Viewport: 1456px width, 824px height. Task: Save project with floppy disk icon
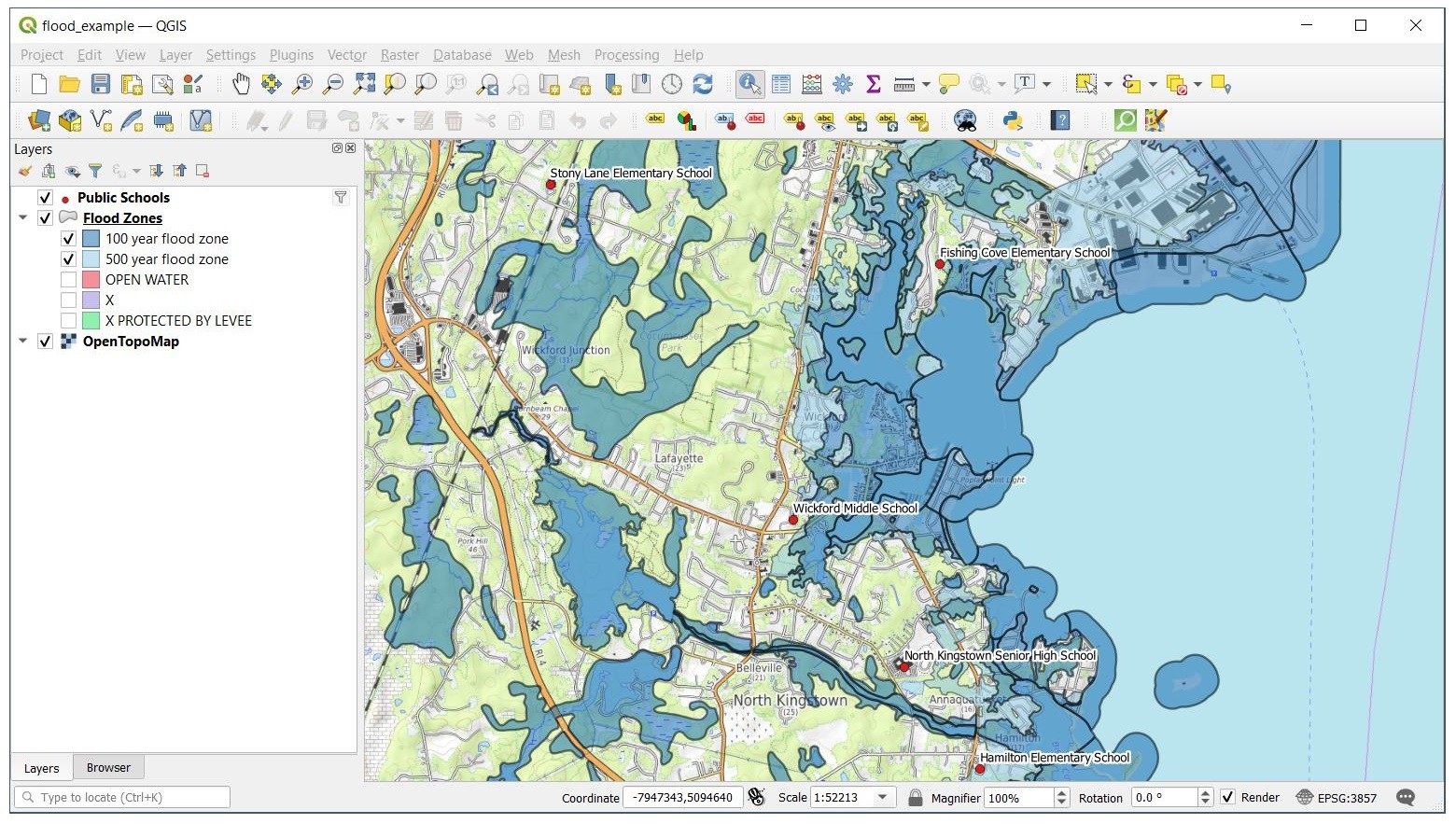coord(100,85)
